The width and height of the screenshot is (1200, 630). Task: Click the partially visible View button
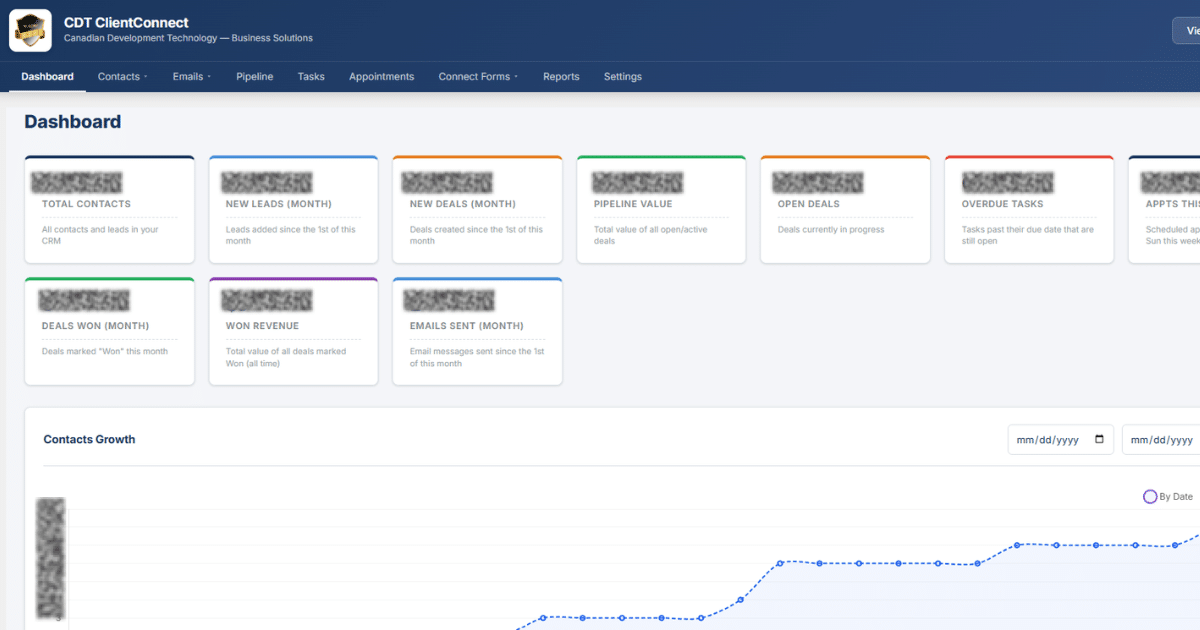coord(1186,31)
